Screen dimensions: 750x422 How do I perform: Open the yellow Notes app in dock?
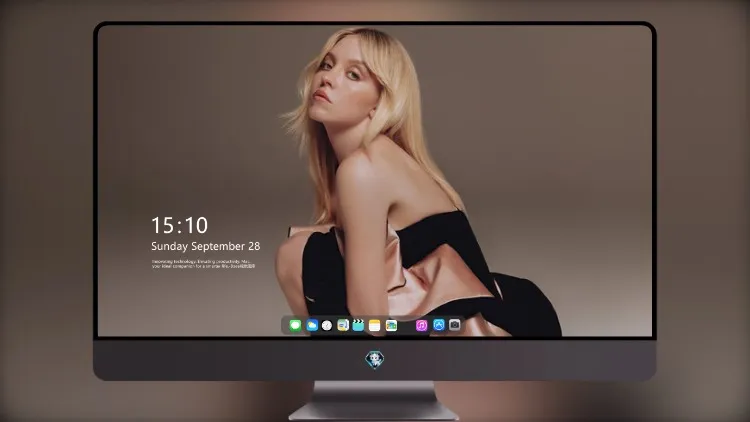(375, 325)
